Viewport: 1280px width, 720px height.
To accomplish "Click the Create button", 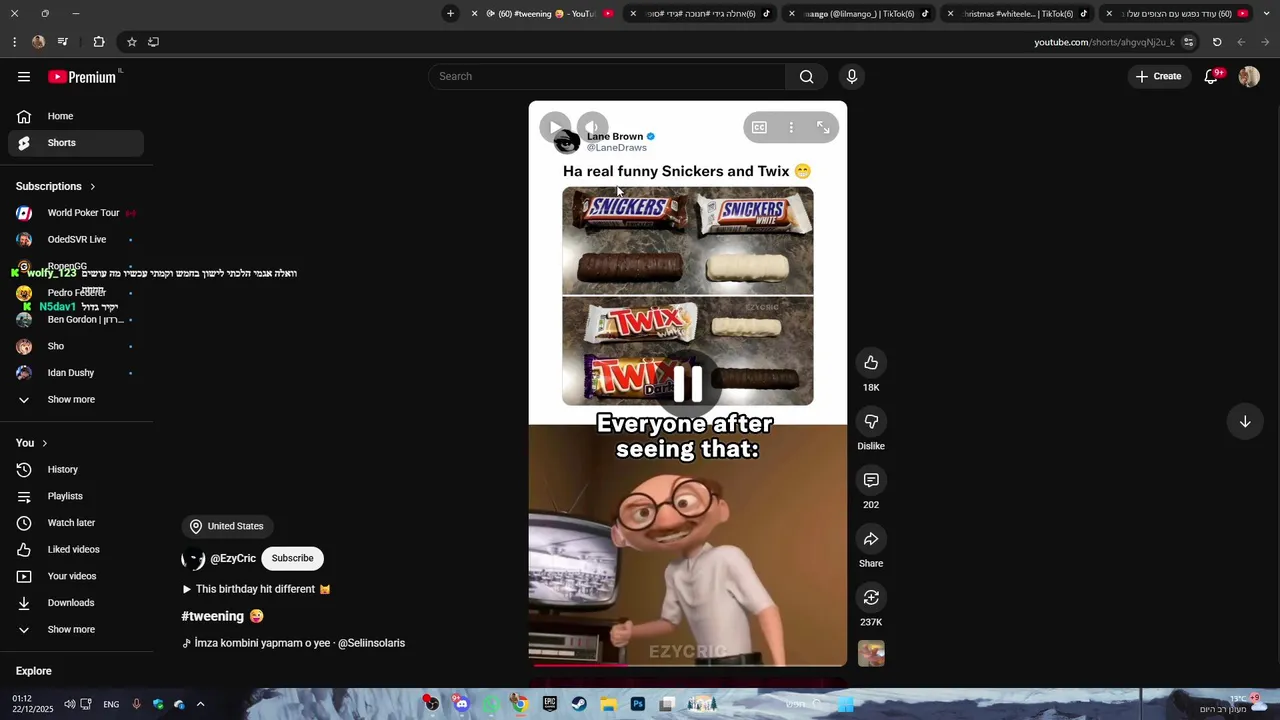I will click(1158, 77).
